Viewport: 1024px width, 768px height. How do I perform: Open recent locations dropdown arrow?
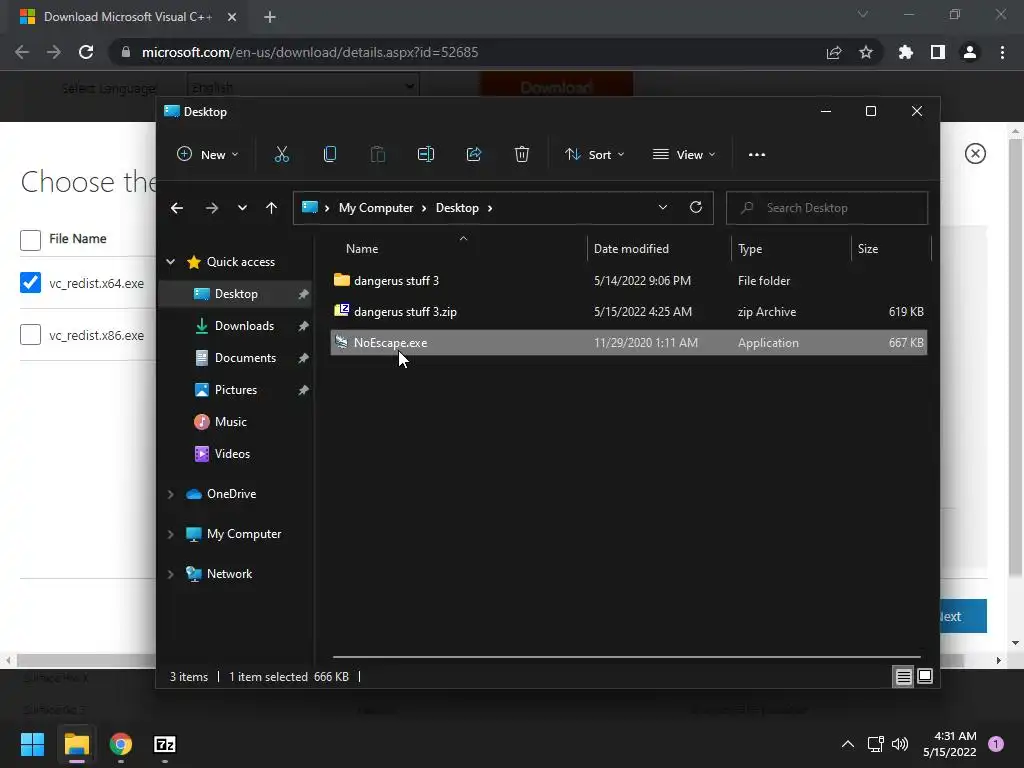pyautogui.click(x=242, y=208)
